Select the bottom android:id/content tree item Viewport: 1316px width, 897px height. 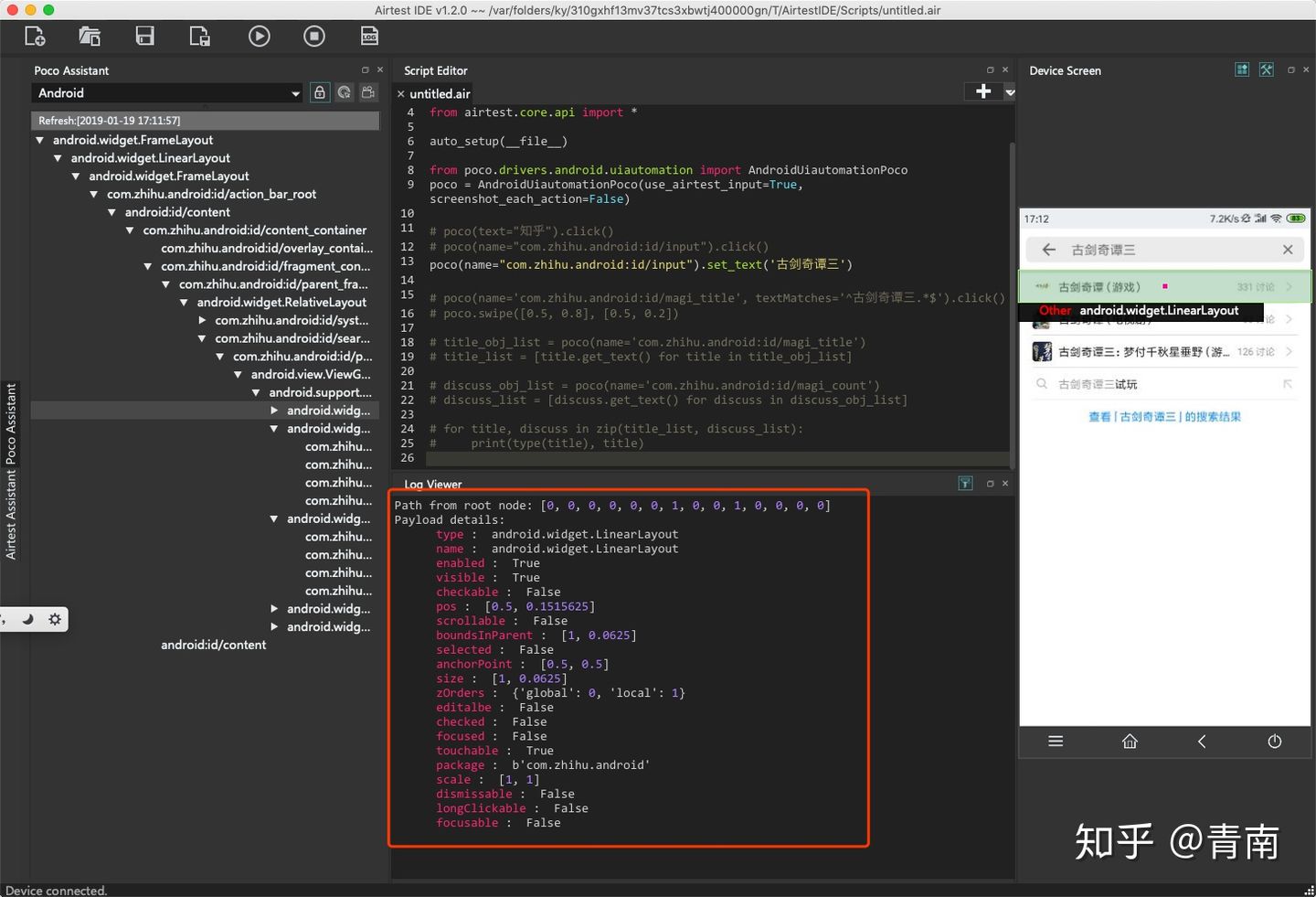[213, 645]
